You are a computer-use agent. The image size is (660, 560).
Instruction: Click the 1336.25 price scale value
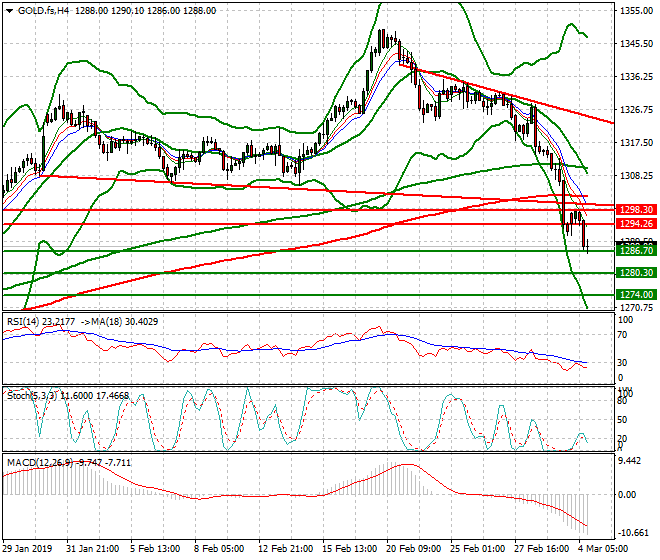[636, 77]
